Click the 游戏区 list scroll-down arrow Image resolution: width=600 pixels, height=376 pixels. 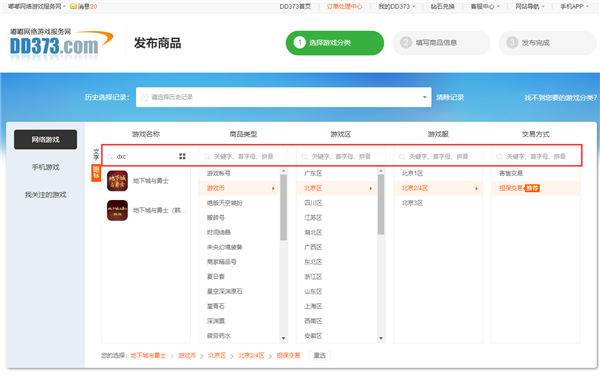point(381,338)
